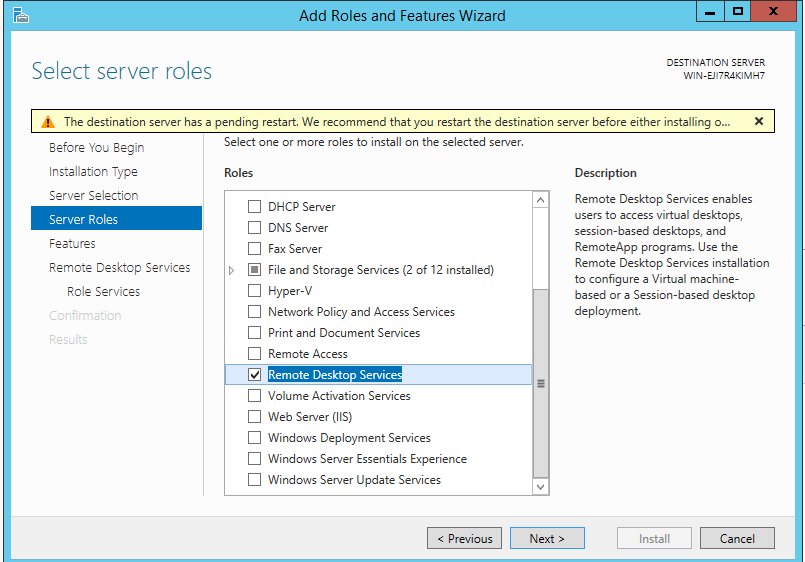The height and width of the screenshot is (562, 805).
Task: Go to the Features step
Action: coord(72,243)
